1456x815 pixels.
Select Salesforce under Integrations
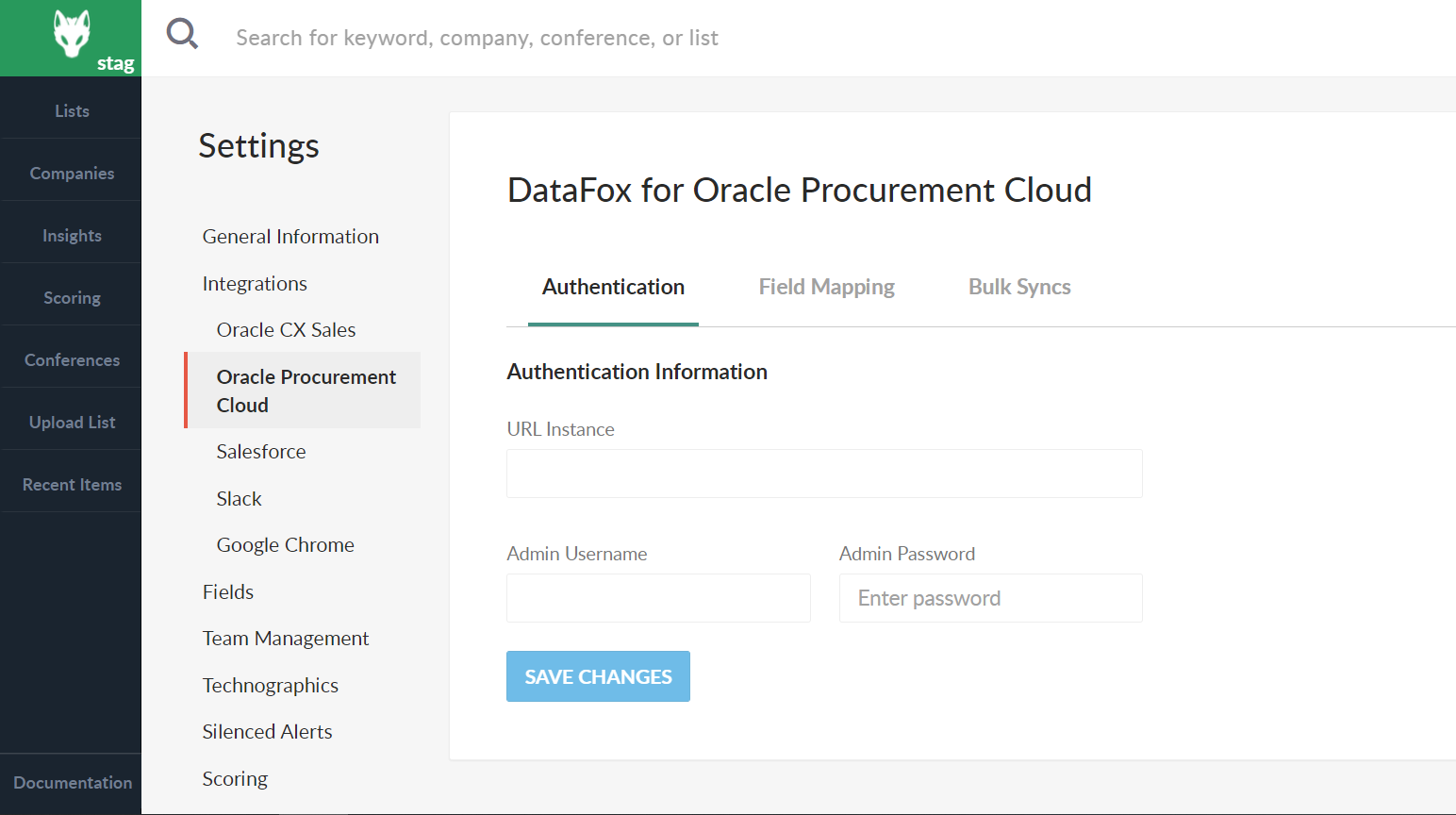(x=261, y=452)
